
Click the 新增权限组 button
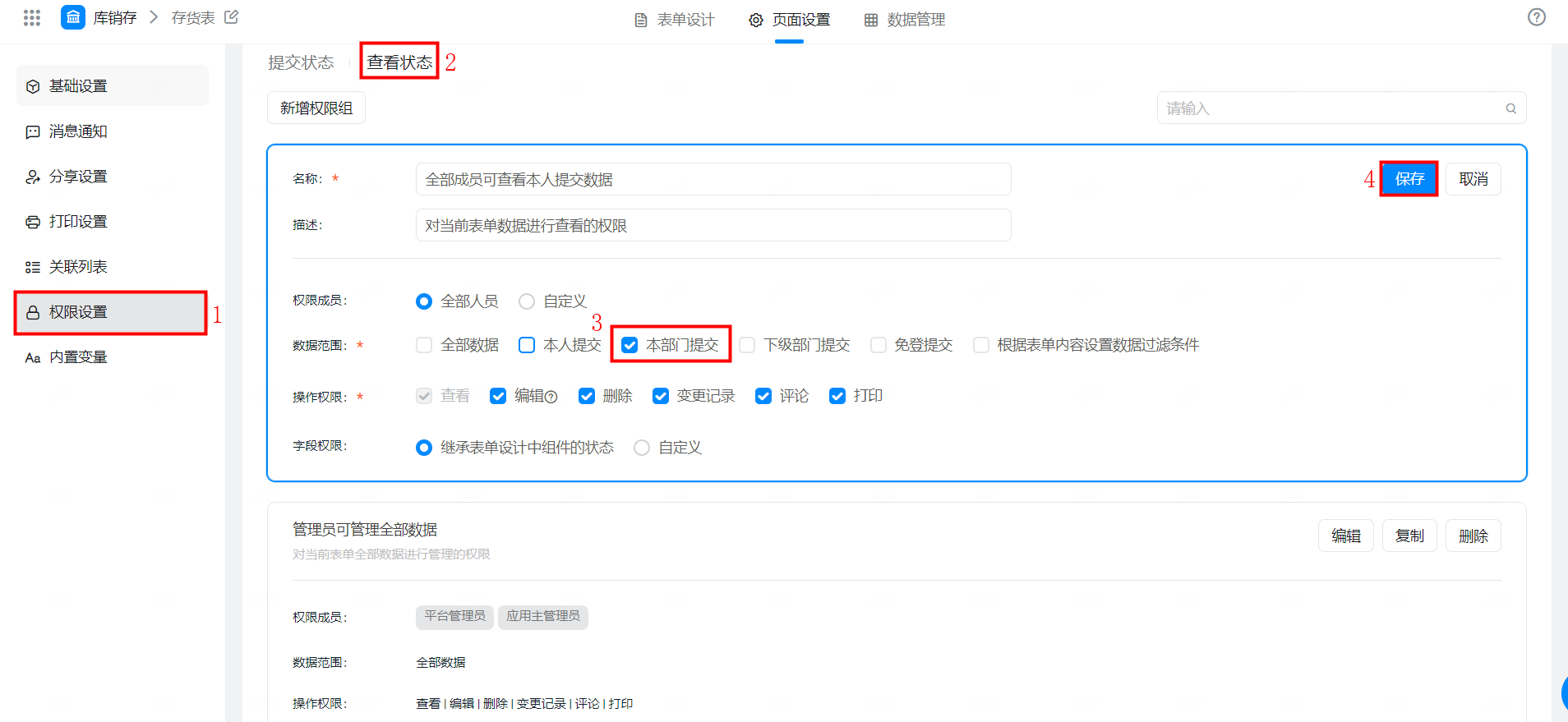(316, 108)
